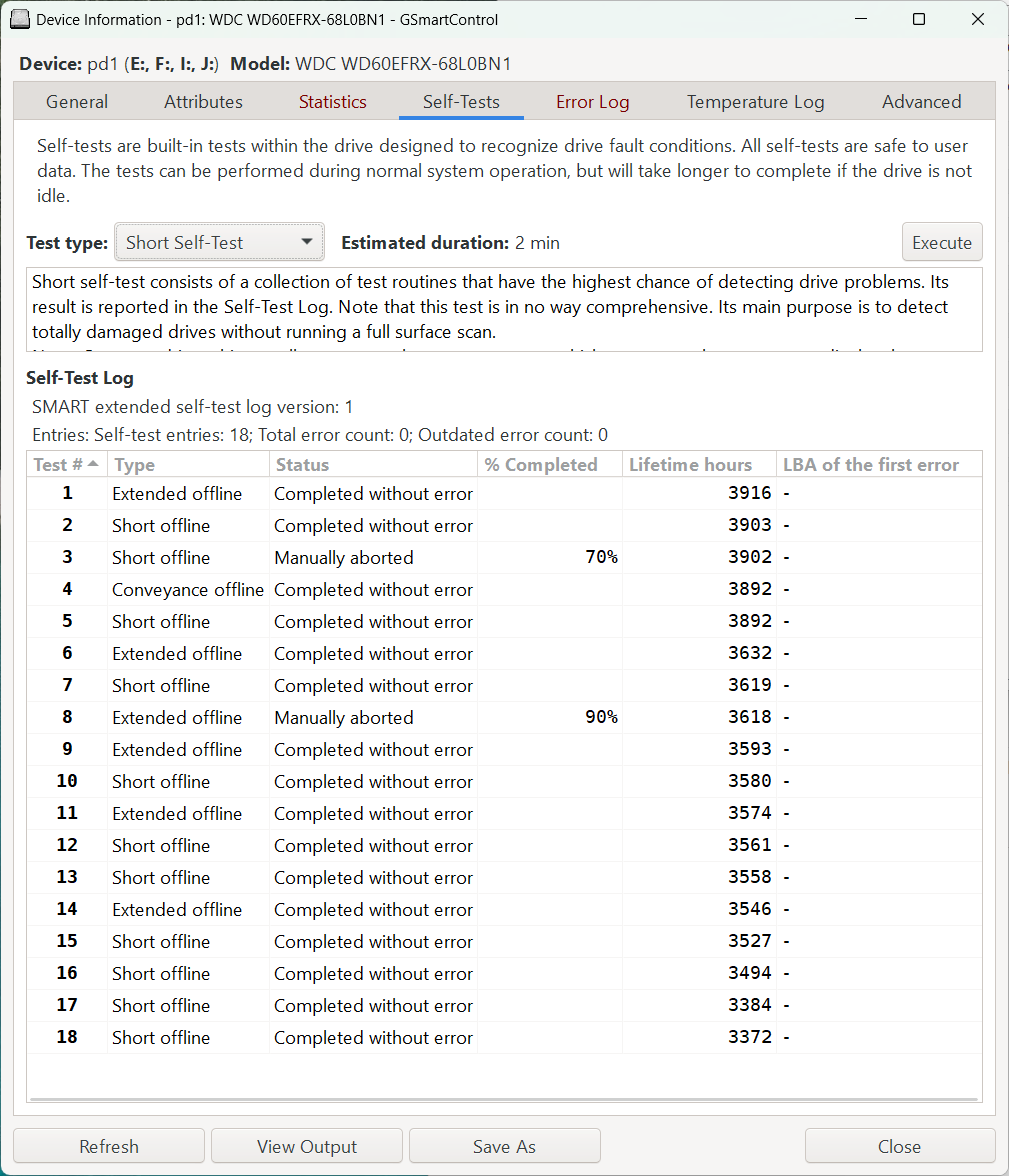The height and width of the screenshot is (1176, 1009).
Task: Open the General tab
Action: click(77, 101)
